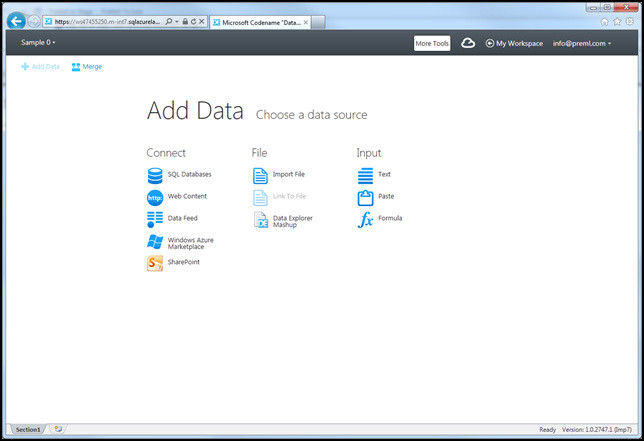The height and width of the screenshot is (441, 644).
Task: Click the Windows Azure Marketplace label
Action: pos(191,243)
